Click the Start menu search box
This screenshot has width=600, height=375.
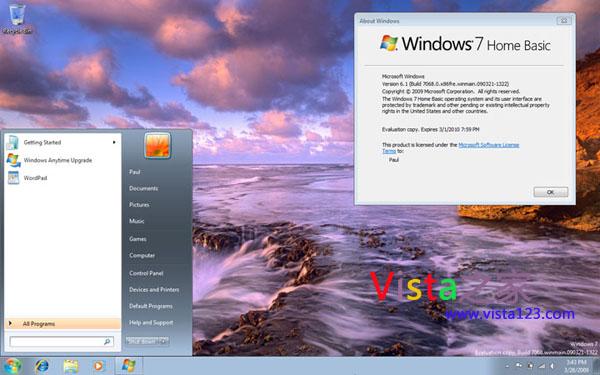click(61, 341)
